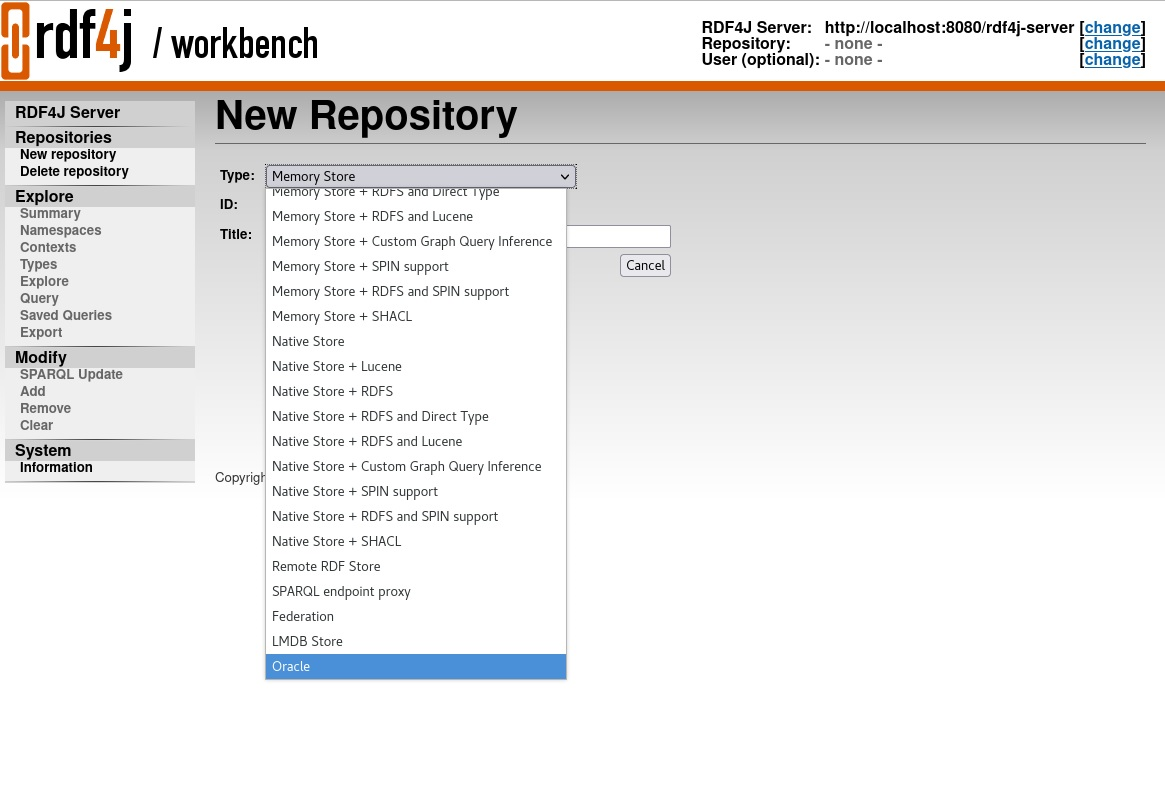Click the Modify section heading
1165x812 pixels.
pyautogui.click(x=41, y=357)
